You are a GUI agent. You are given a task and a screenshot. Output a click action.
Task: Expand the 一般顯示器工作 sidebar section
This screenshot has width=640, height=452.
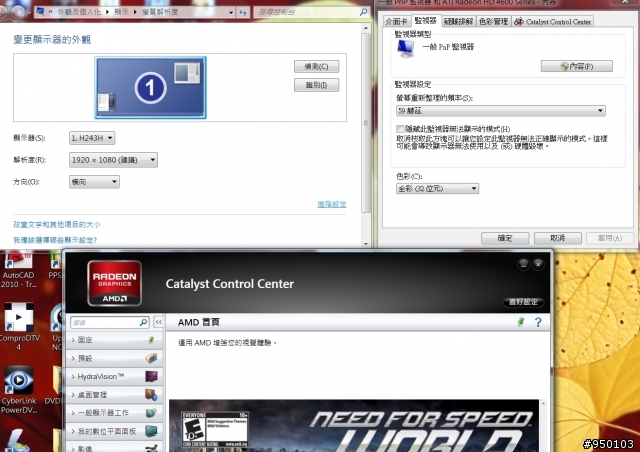[x=113, y=413]
